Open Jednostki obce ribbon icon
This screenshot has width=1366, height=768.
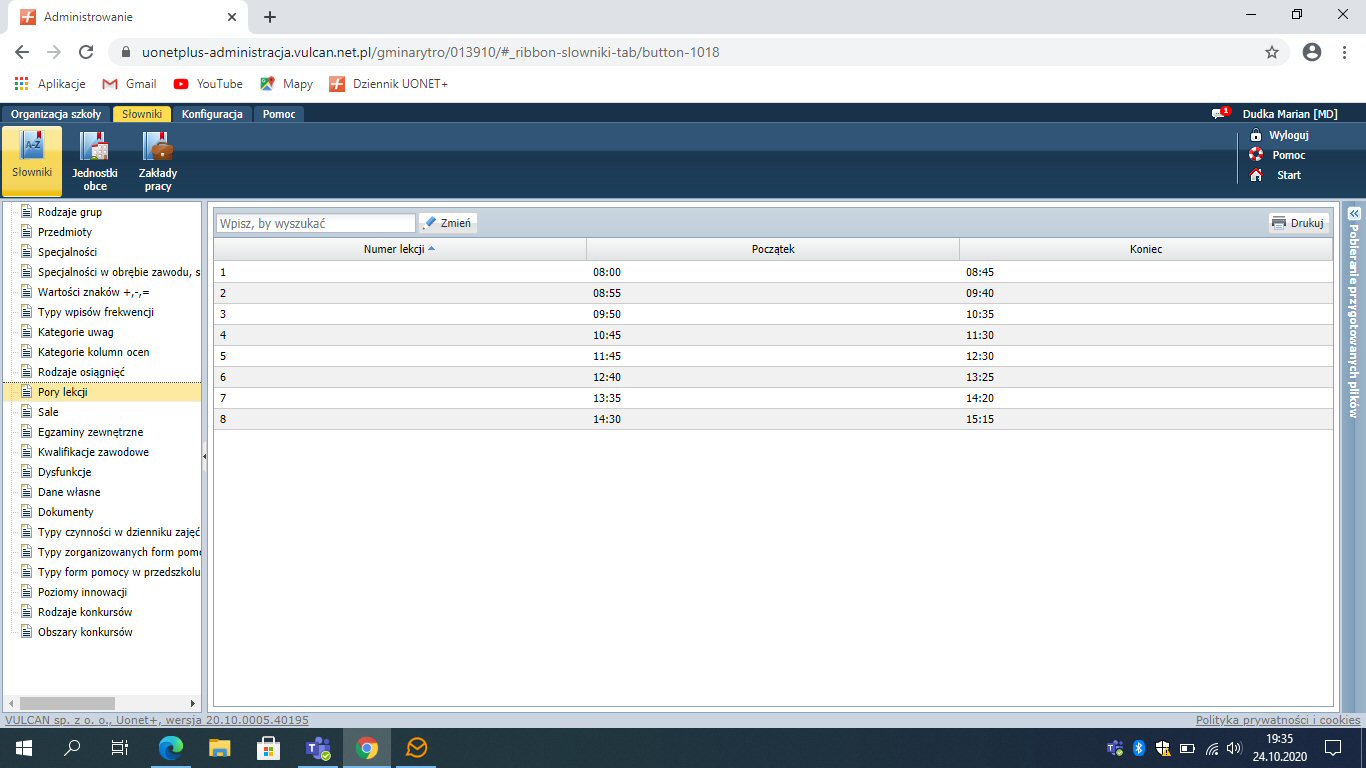tap(95, 148)
